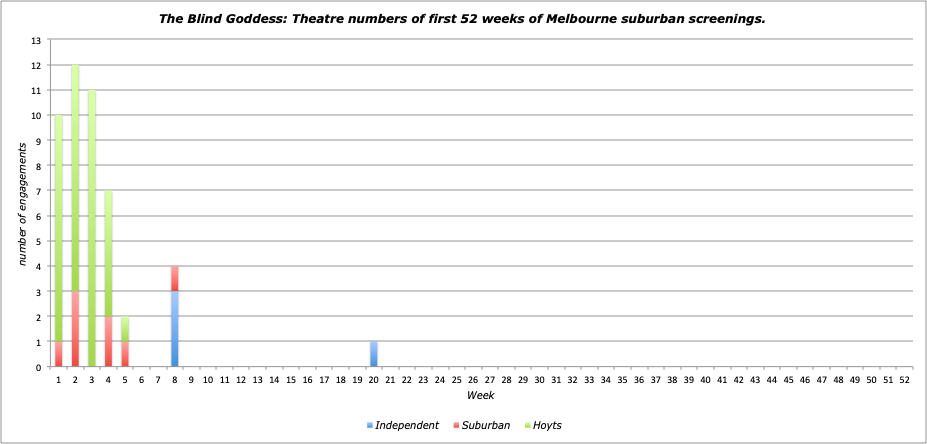
Task: Select the 'Hoyts' legend label text
Action: click(548, 425)
